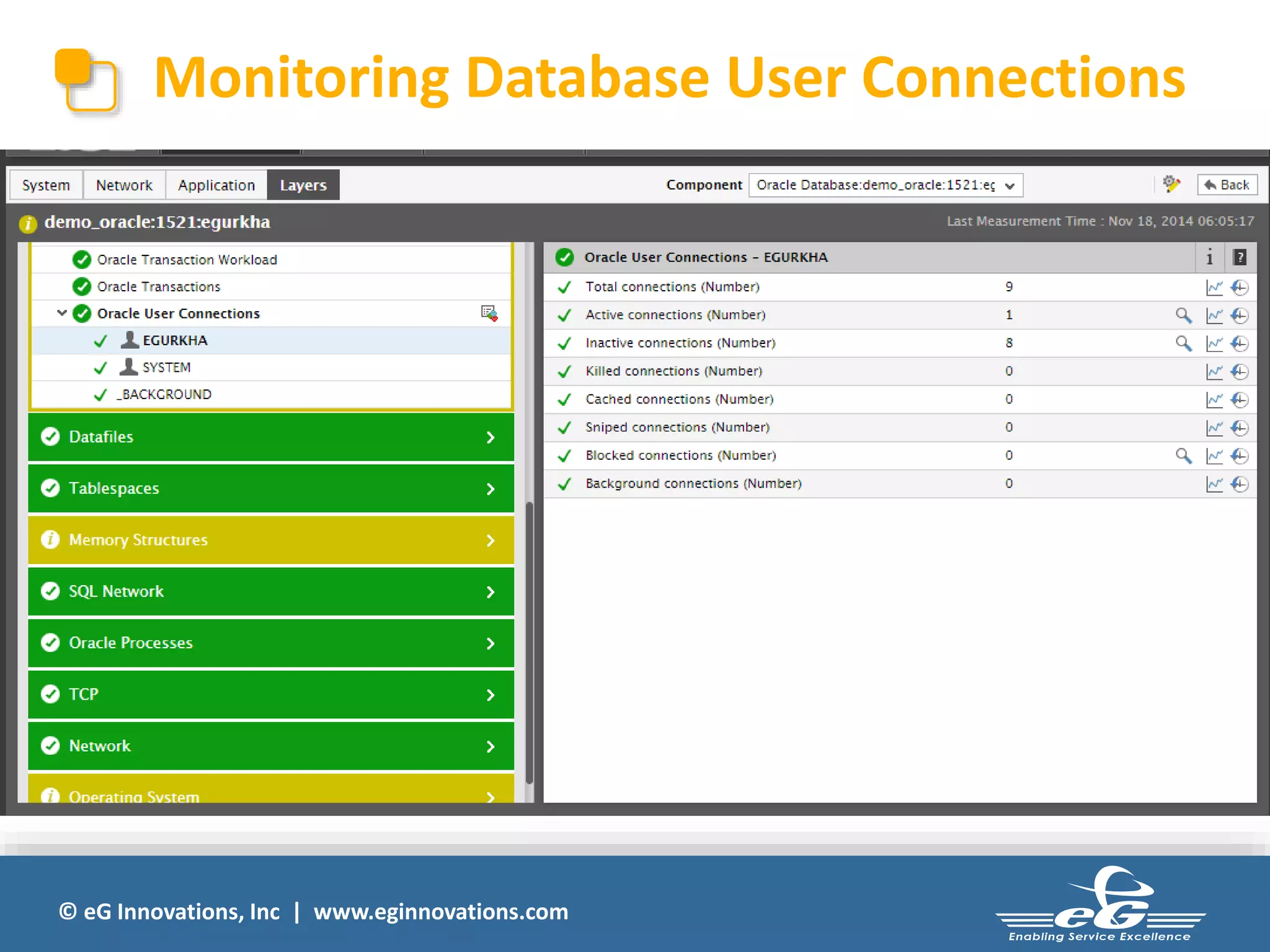
Task: Open history icon for Cached connections
Action: pos(1239,400)
